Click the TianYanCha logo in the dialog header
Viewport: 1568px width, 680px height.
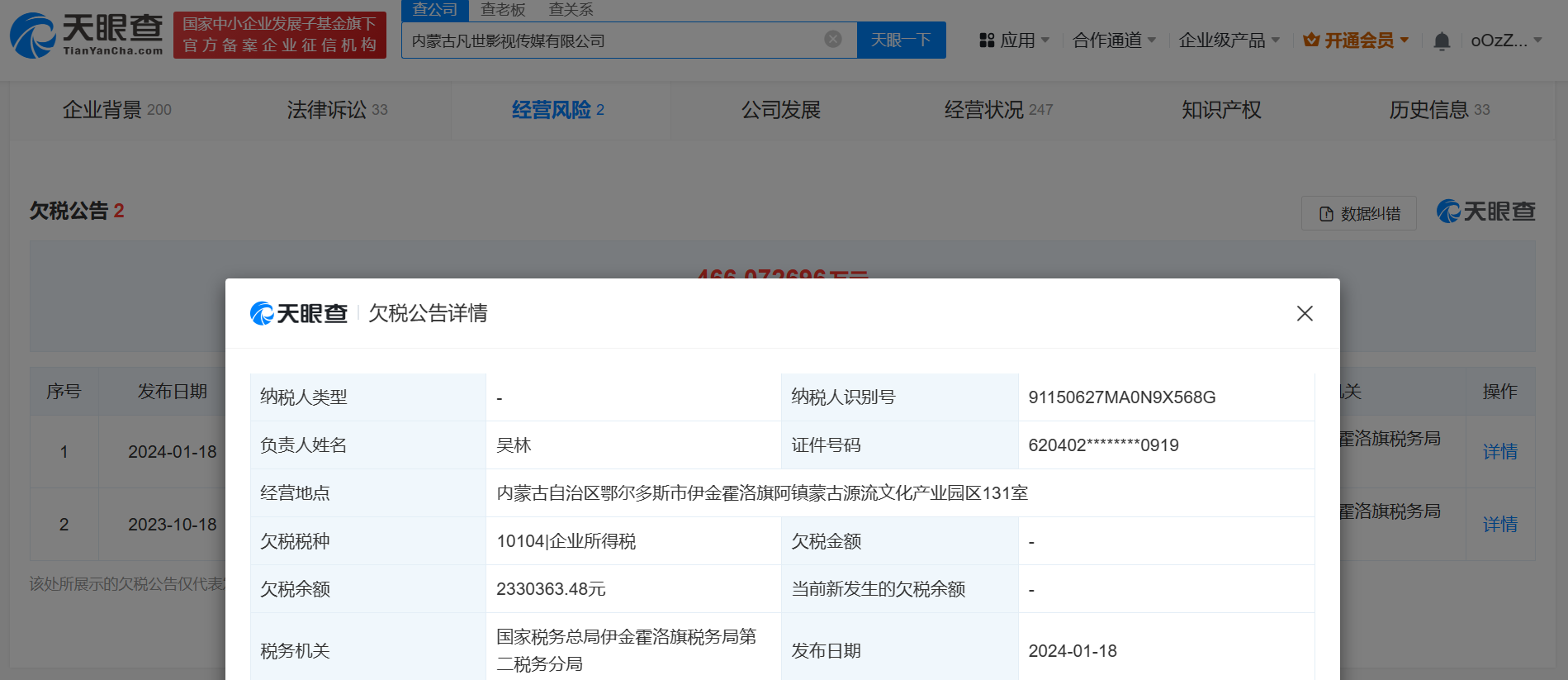[299, 313]
